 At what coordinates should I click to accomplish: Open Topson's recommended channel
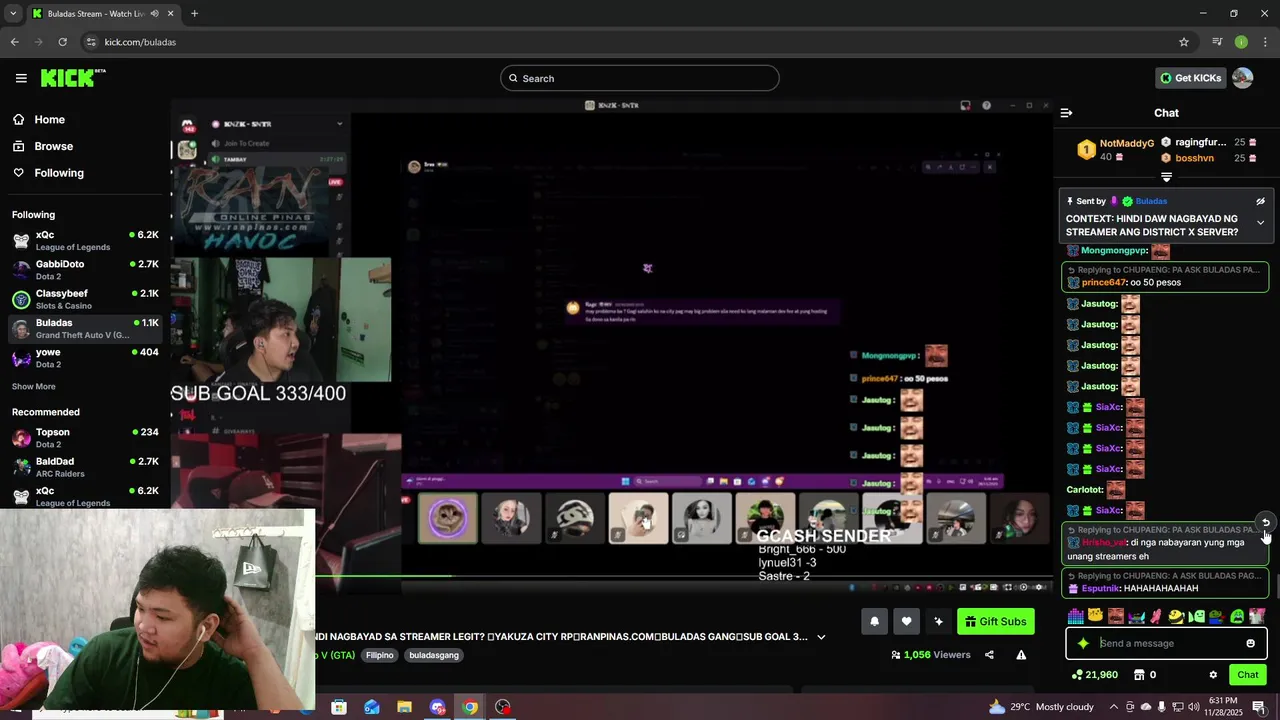[84, 438]
